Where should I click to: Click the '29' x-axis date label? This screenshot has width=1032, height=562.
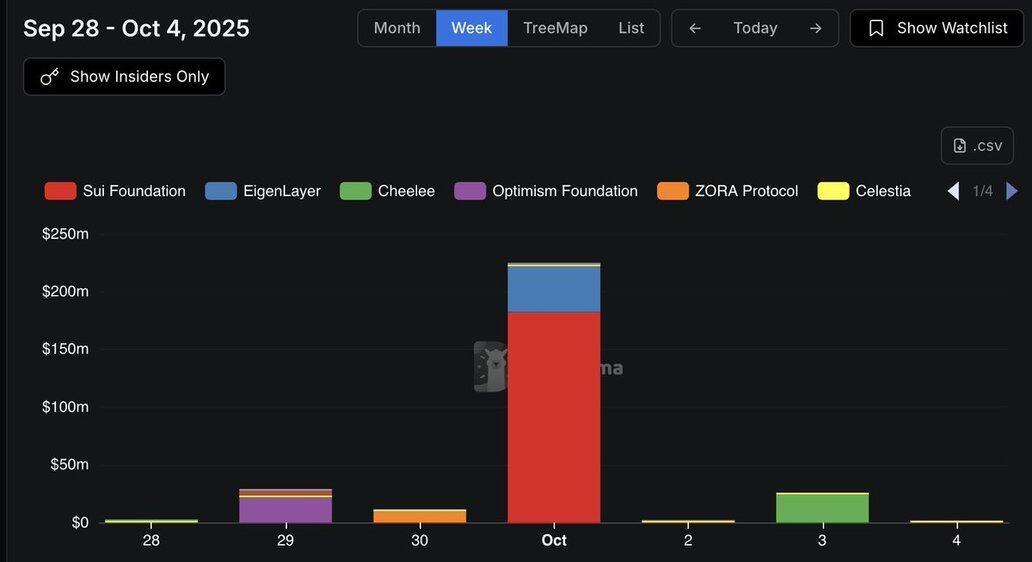(285, 540)
